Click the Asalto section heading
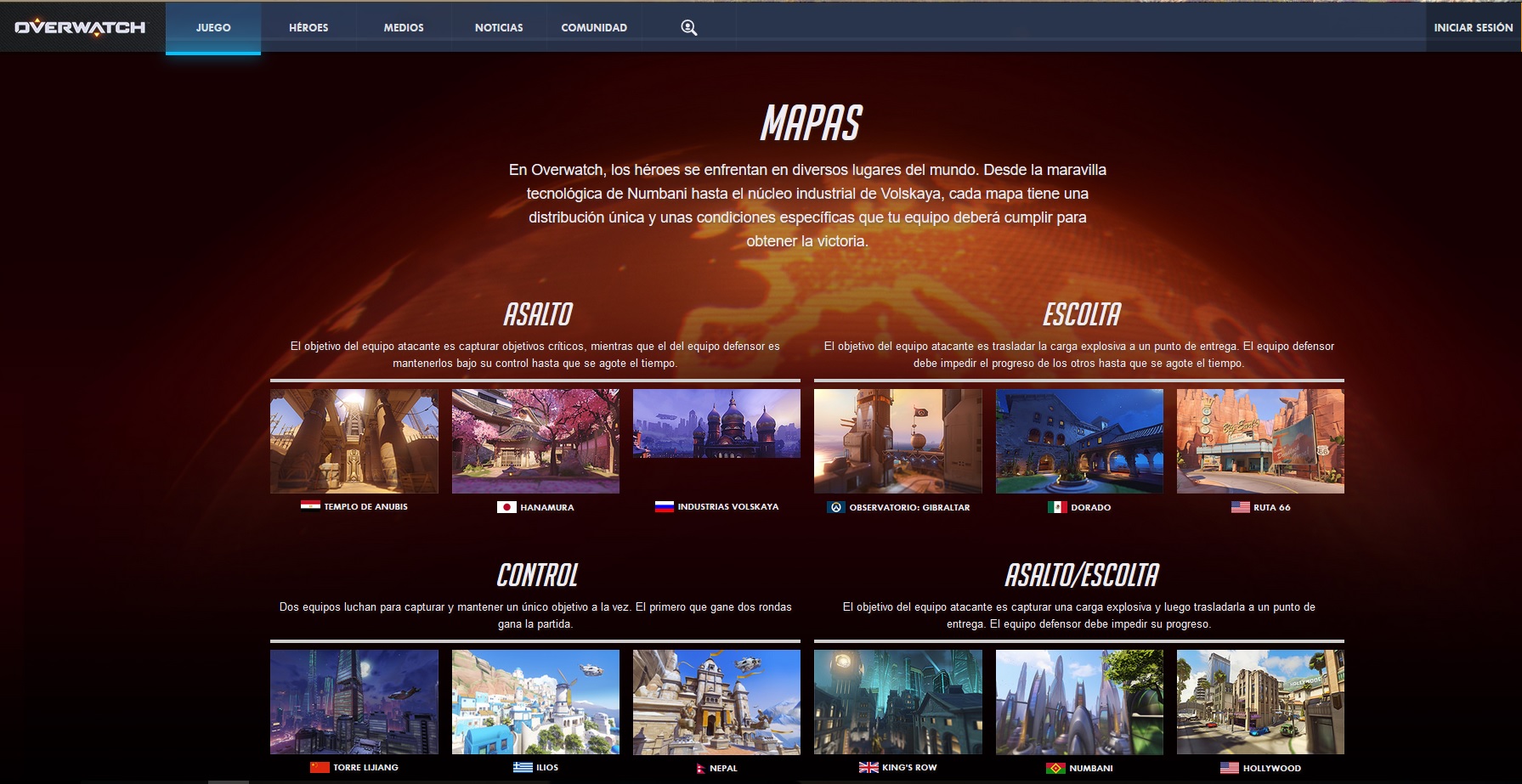 click(538, 314)
